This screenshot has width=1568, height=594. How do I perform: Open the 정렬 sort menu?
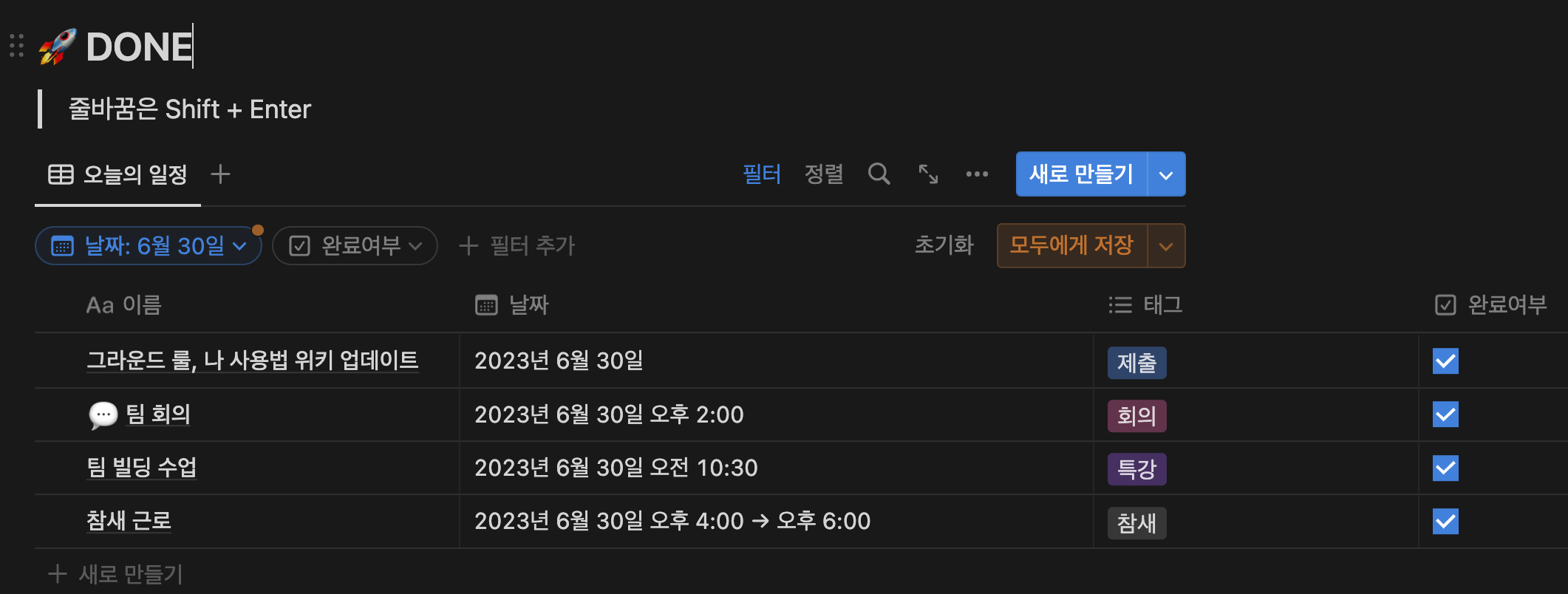point(823,174)
